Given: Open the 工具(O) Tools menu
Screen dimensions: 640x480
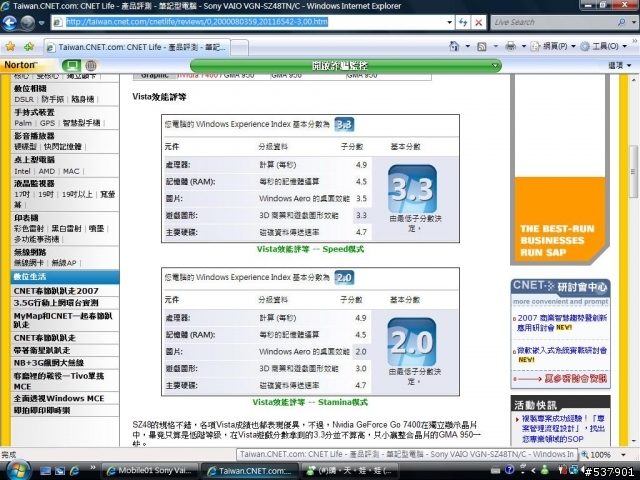Looking at the screenshot, I should click(x=603, y=46).
